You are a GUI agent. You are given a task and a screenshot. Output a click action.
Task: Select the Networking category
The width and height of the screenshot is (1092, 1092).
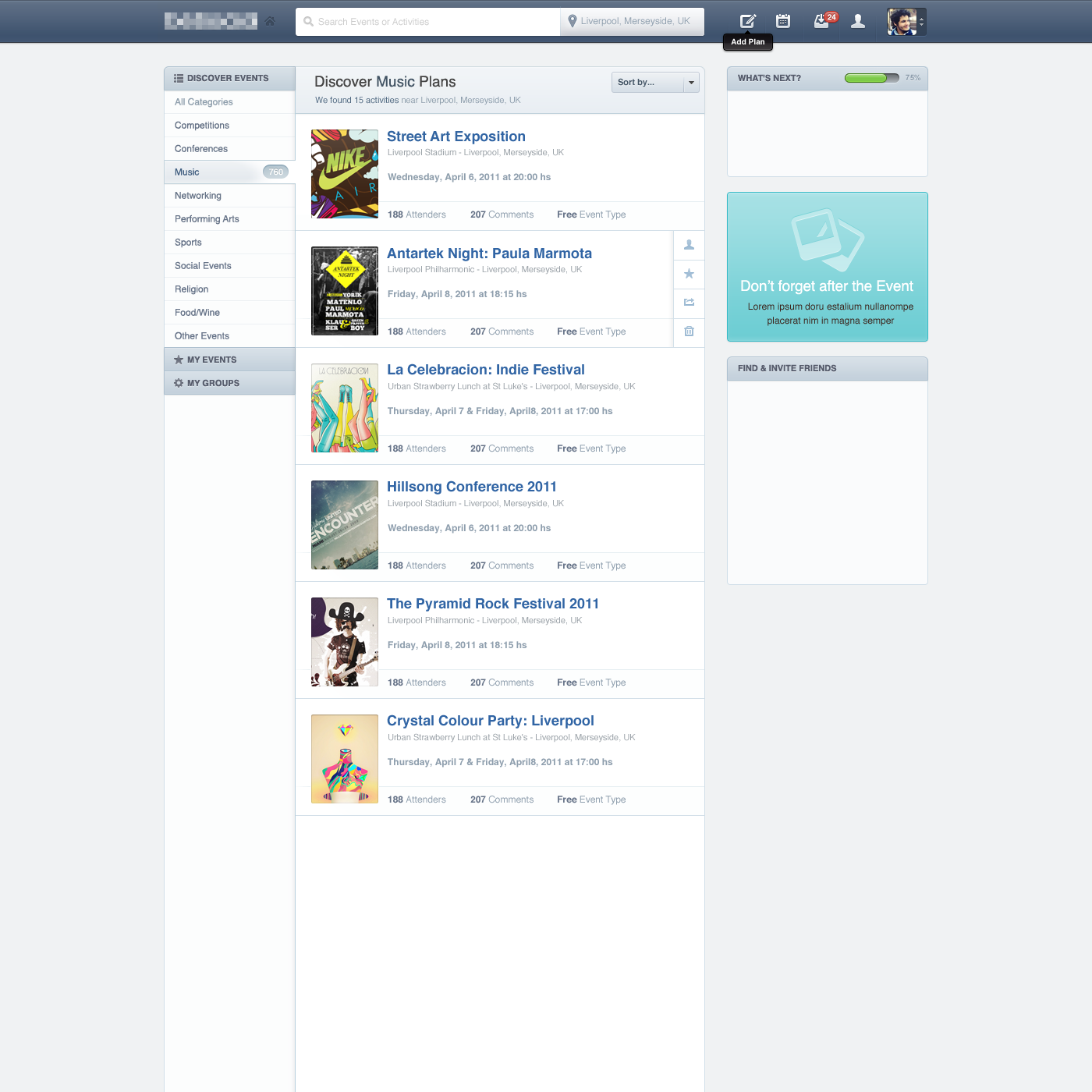coord(229,196)
